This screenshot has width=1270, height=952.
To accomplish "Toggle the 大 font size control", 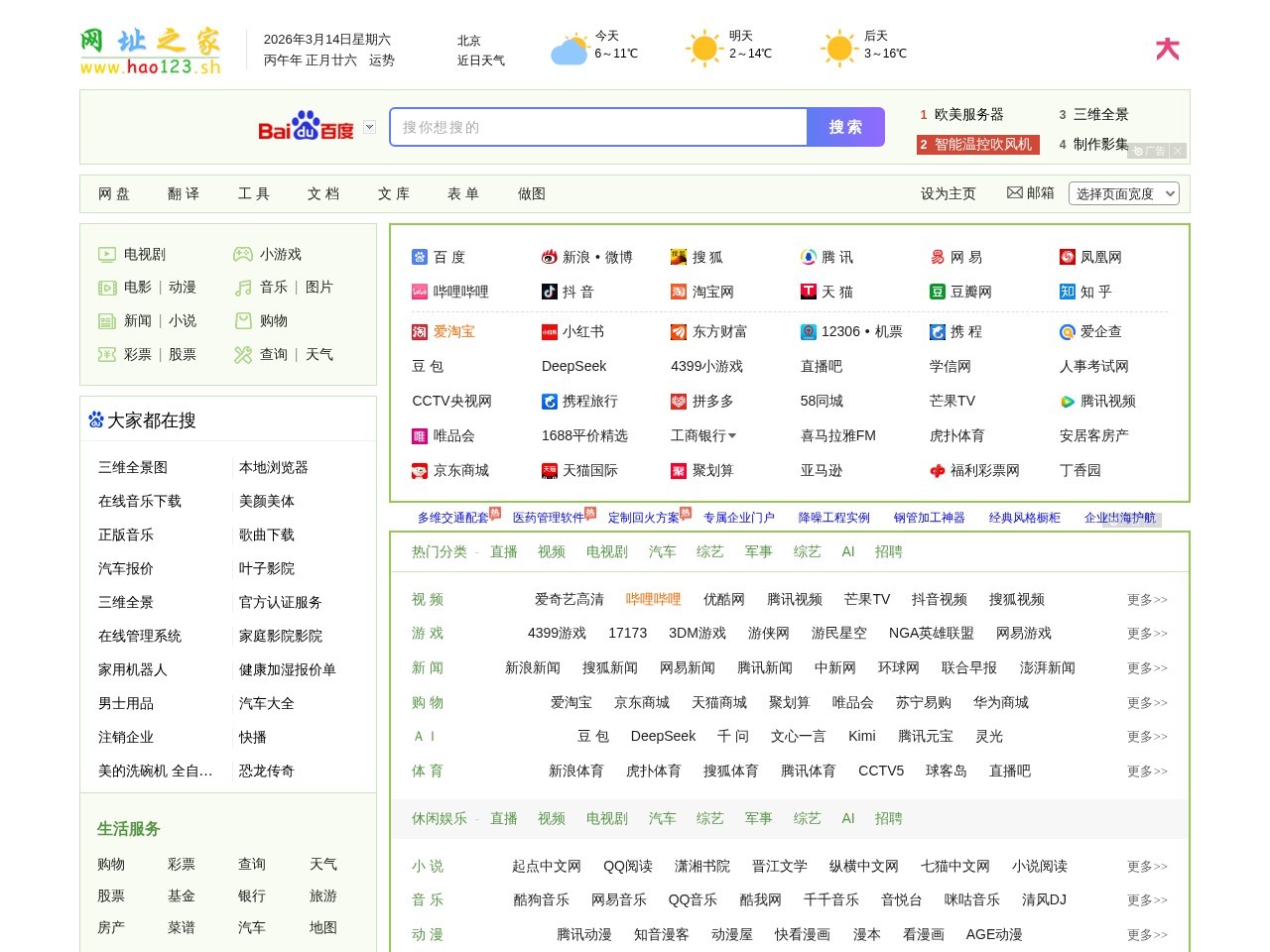I will [x=1168, y=49].
